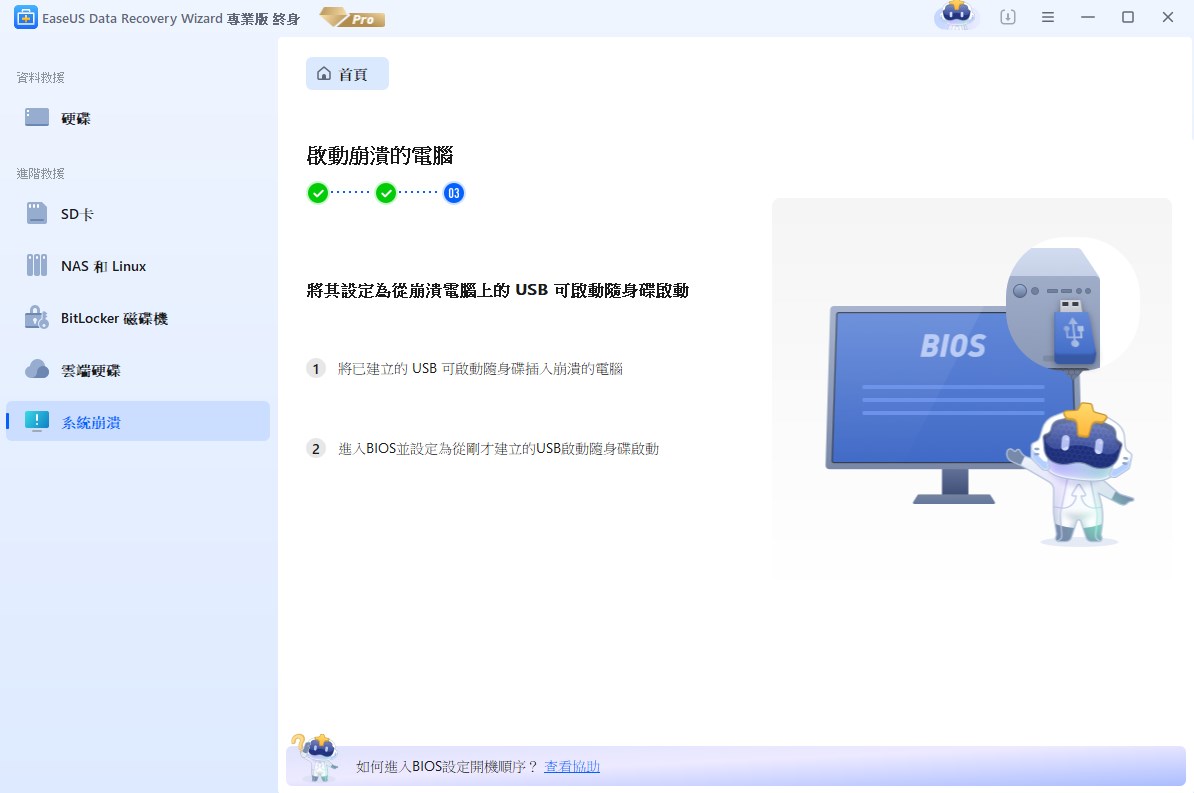Open SD卡 recovery from the sidebar
The height and width of the screenshot is (793, 1194).
coord(36,213)
